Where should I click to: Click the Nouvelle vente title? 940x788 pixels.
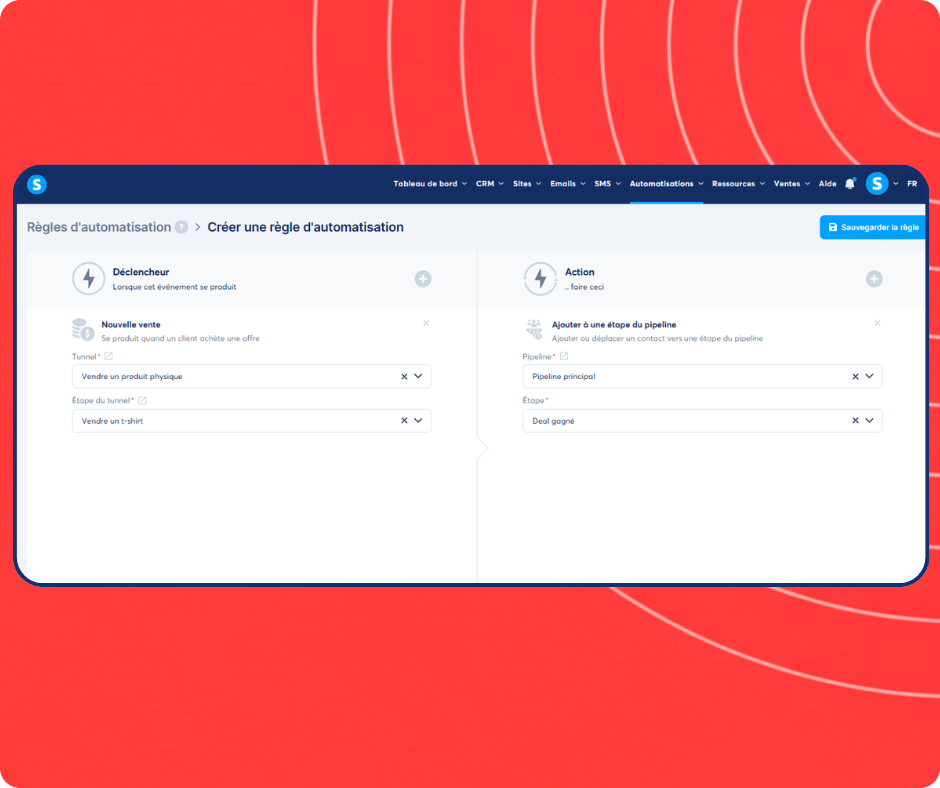coord(131,324)
